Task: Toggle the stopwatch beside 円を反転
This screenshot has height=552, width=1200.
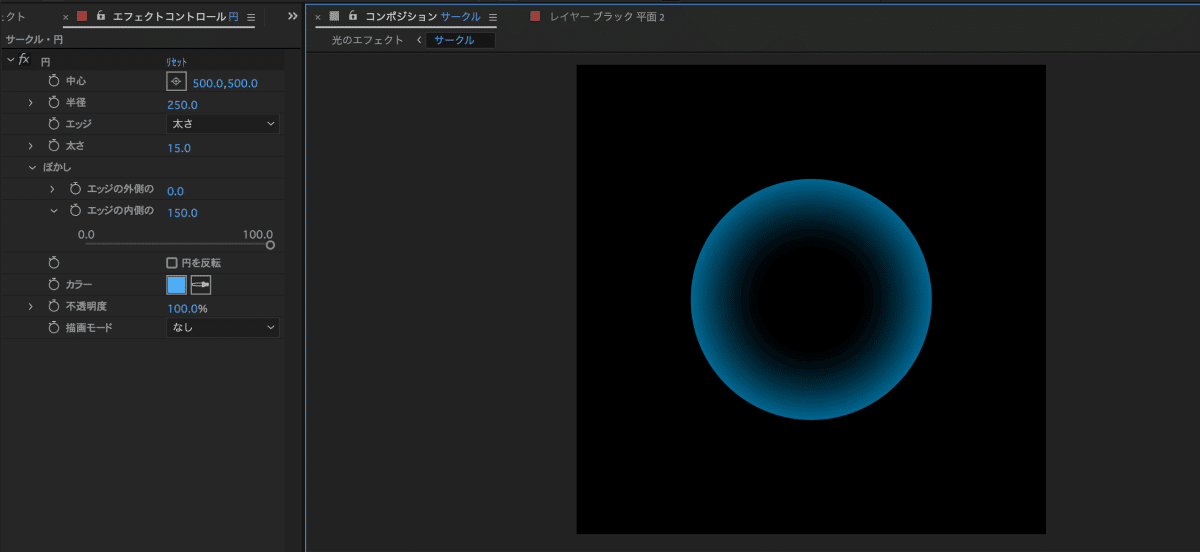Action: click(x=54, y=262)
